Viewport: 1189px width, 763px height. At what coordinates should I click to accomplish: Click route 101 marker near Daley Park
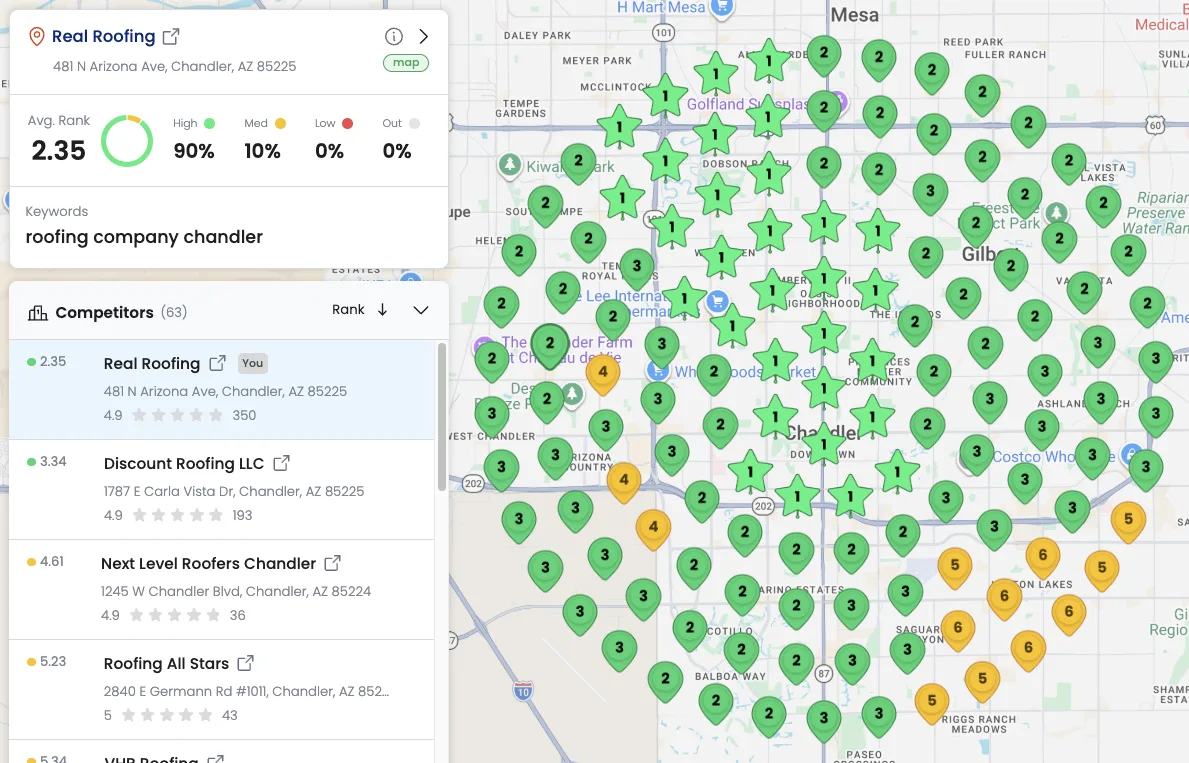(x=664, y=32)
